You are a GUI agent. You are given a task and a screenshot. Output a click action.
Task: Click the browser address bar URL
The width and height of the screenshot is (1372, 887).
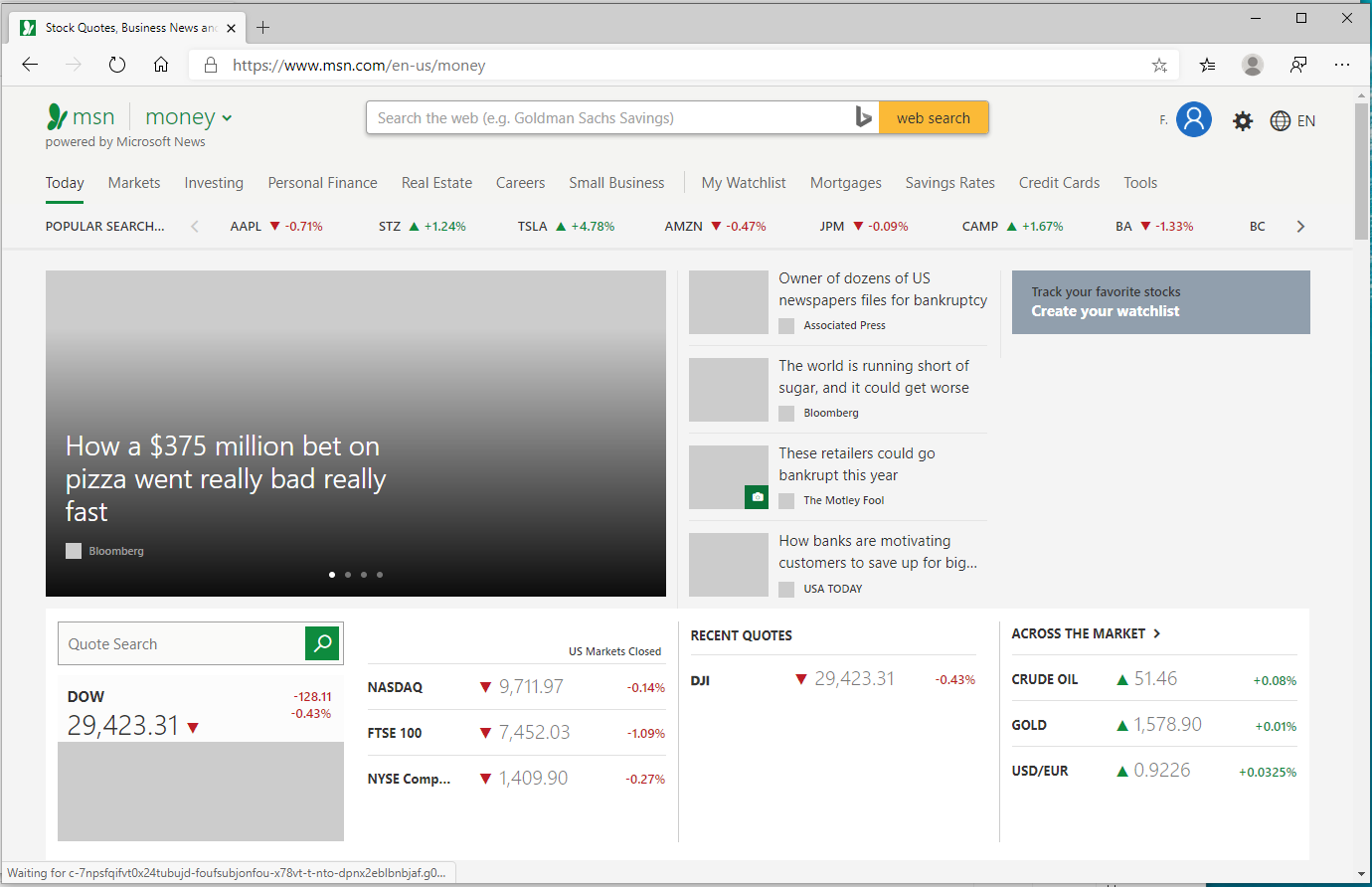pos(359,66)
